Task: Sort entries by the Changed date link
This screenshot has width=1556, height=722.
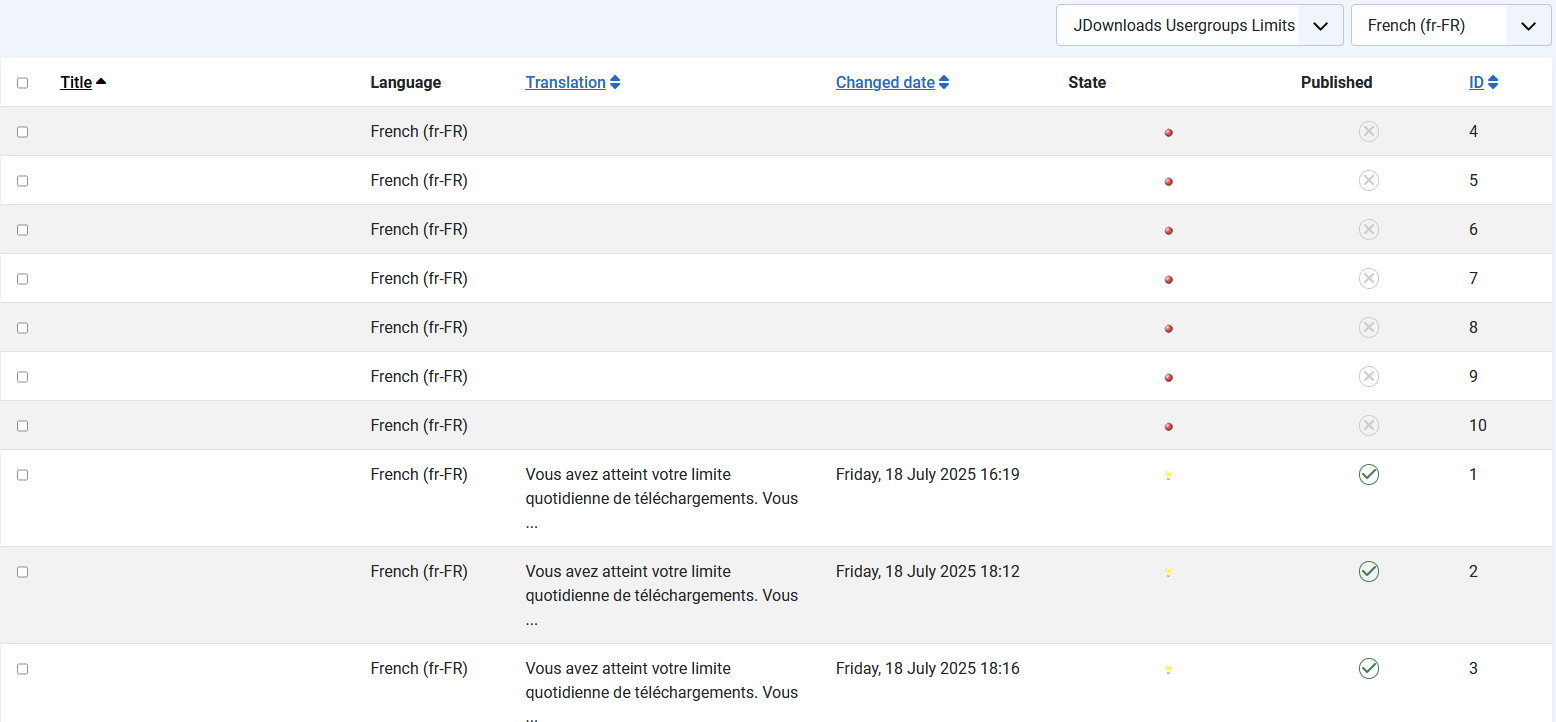Action: pos(884,82)
